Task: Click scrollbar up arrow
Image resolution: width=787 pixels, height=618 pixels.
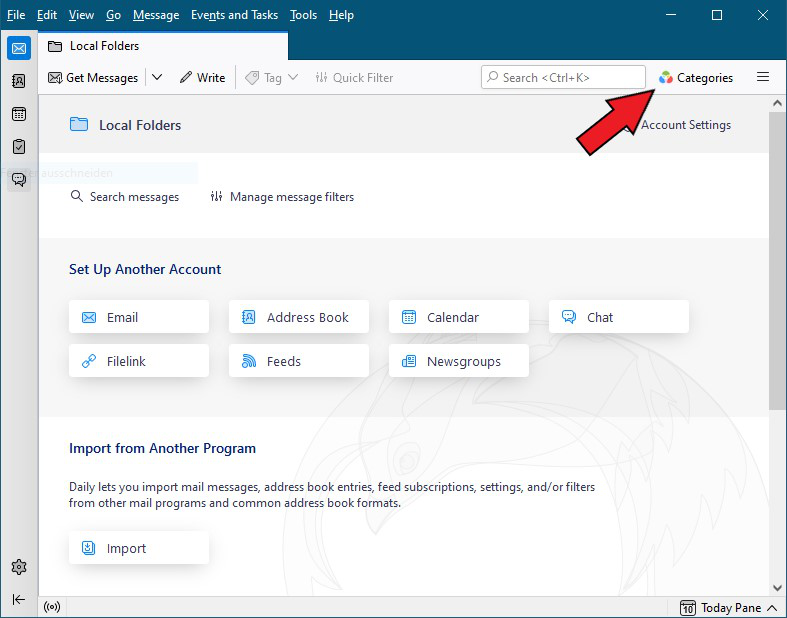Action: tap(777, 103)
